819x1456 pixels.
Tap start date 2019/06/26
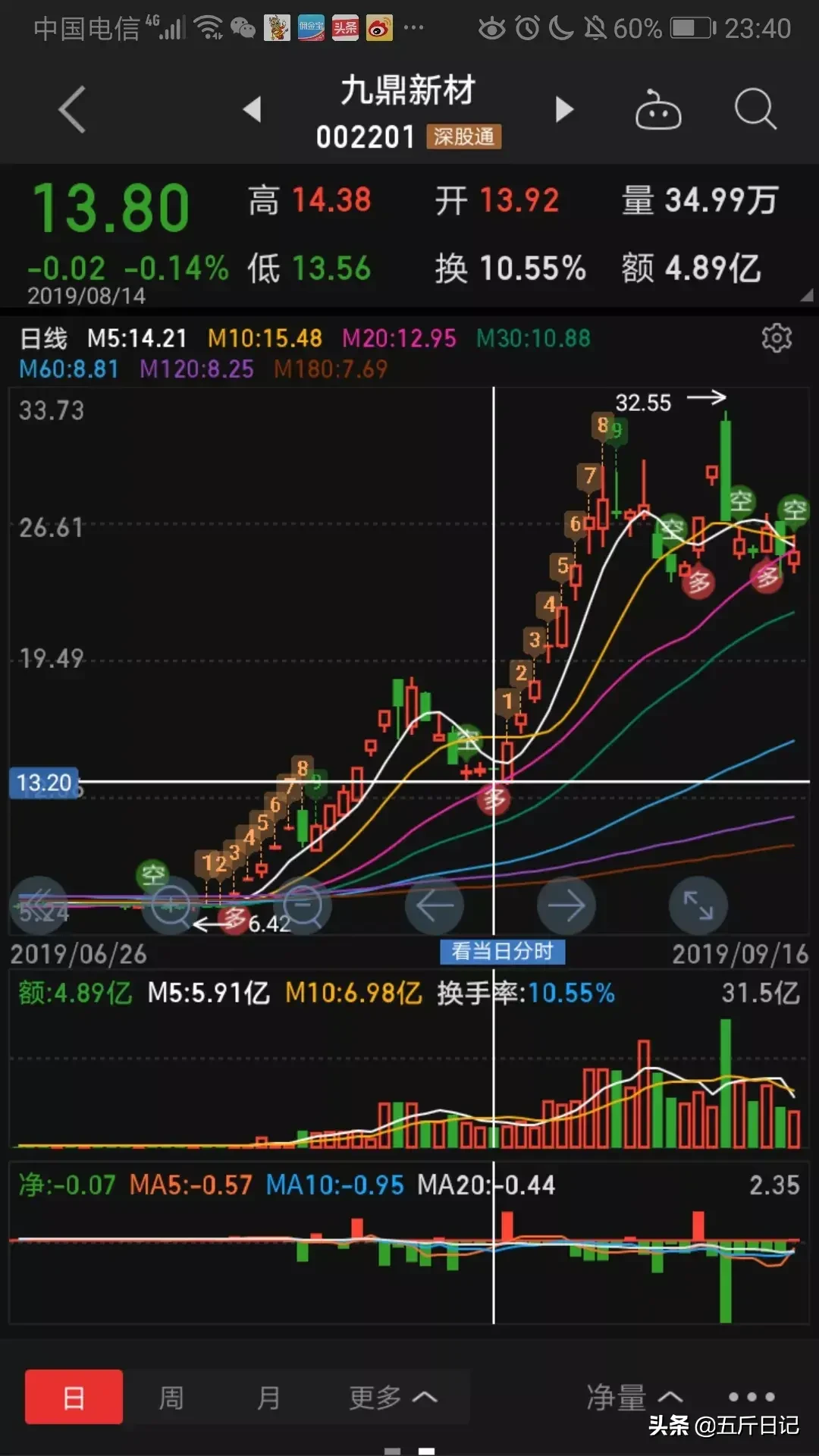point(78,954)
